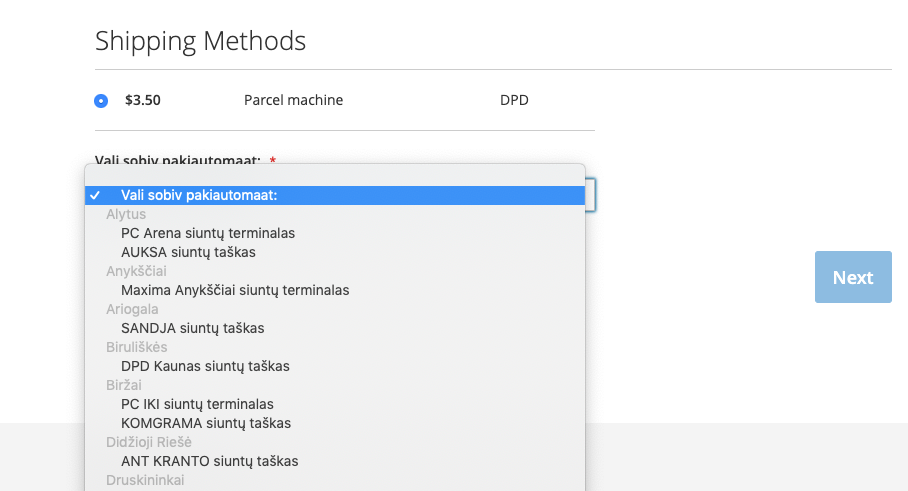Click the Next button
908x491 pixels.
[853, 277]
